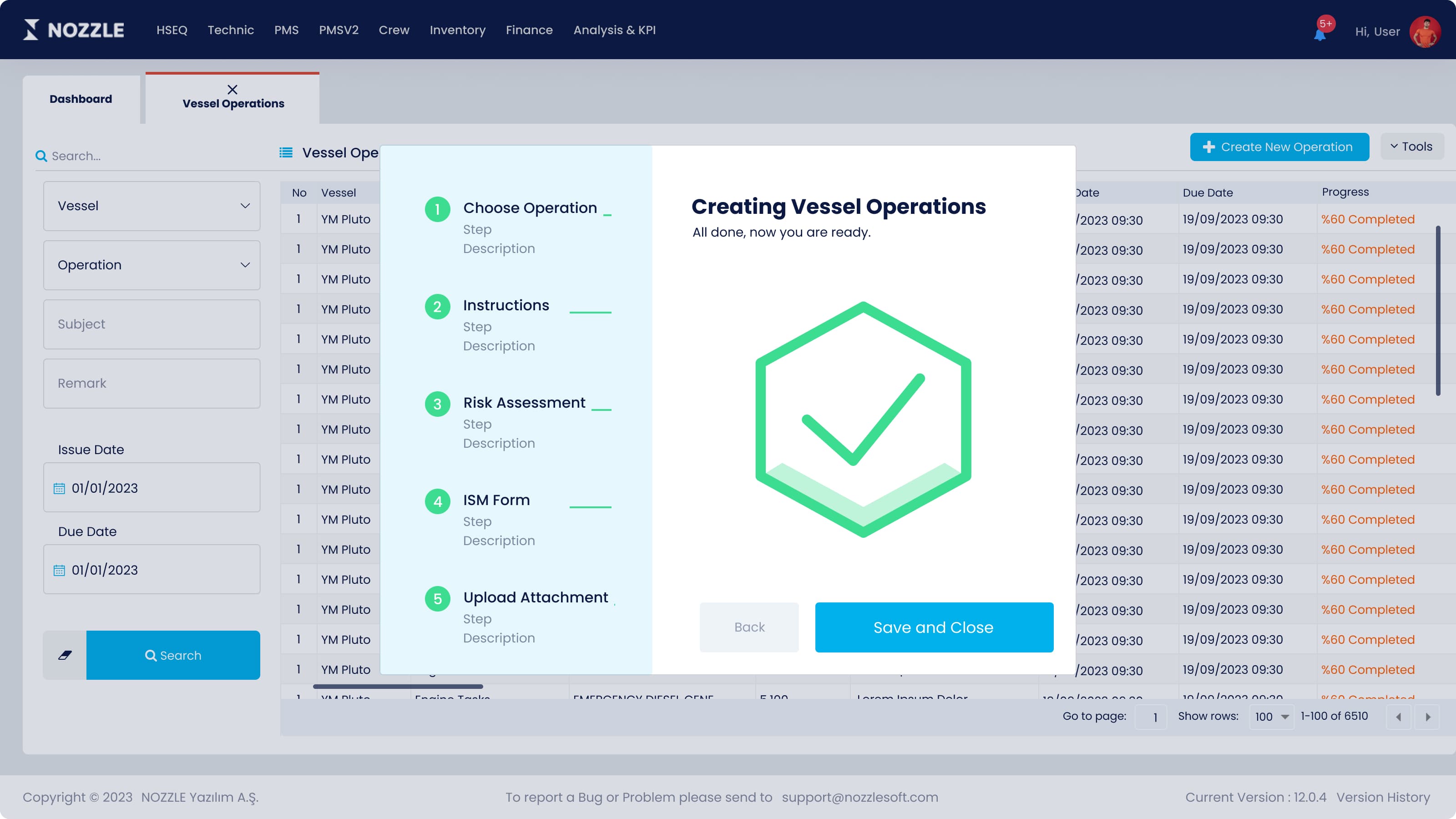Open the Analysis & KPI menu

[614, 30]
